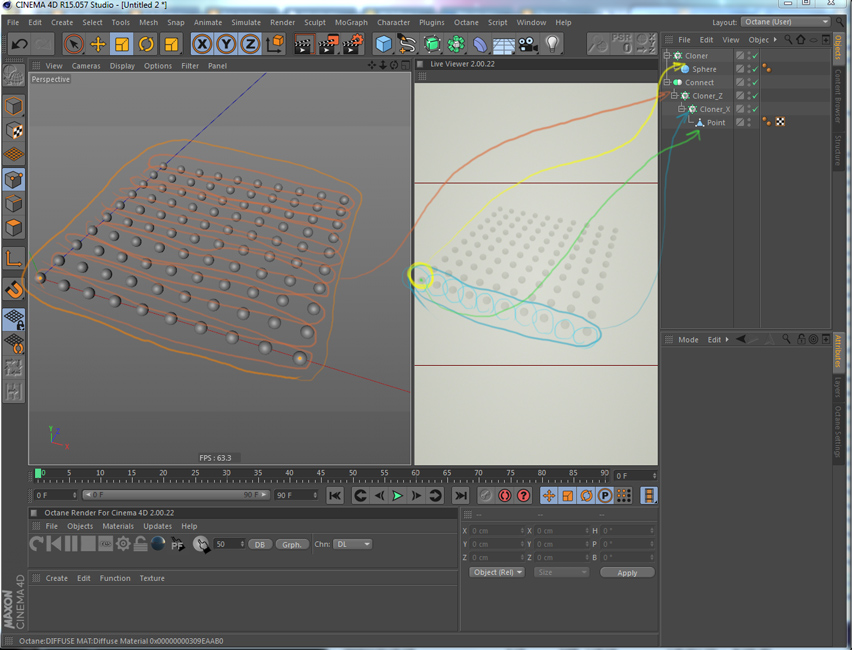This screenshot has height=650, width=852.
Task: Open the Object (Rel) coordinate dropdown
Action: (x=497, y=573)
